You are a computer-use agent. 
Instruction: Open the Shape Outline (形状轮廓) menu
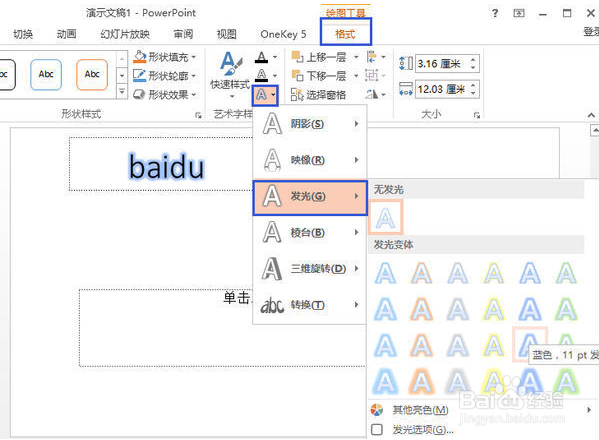165,76
